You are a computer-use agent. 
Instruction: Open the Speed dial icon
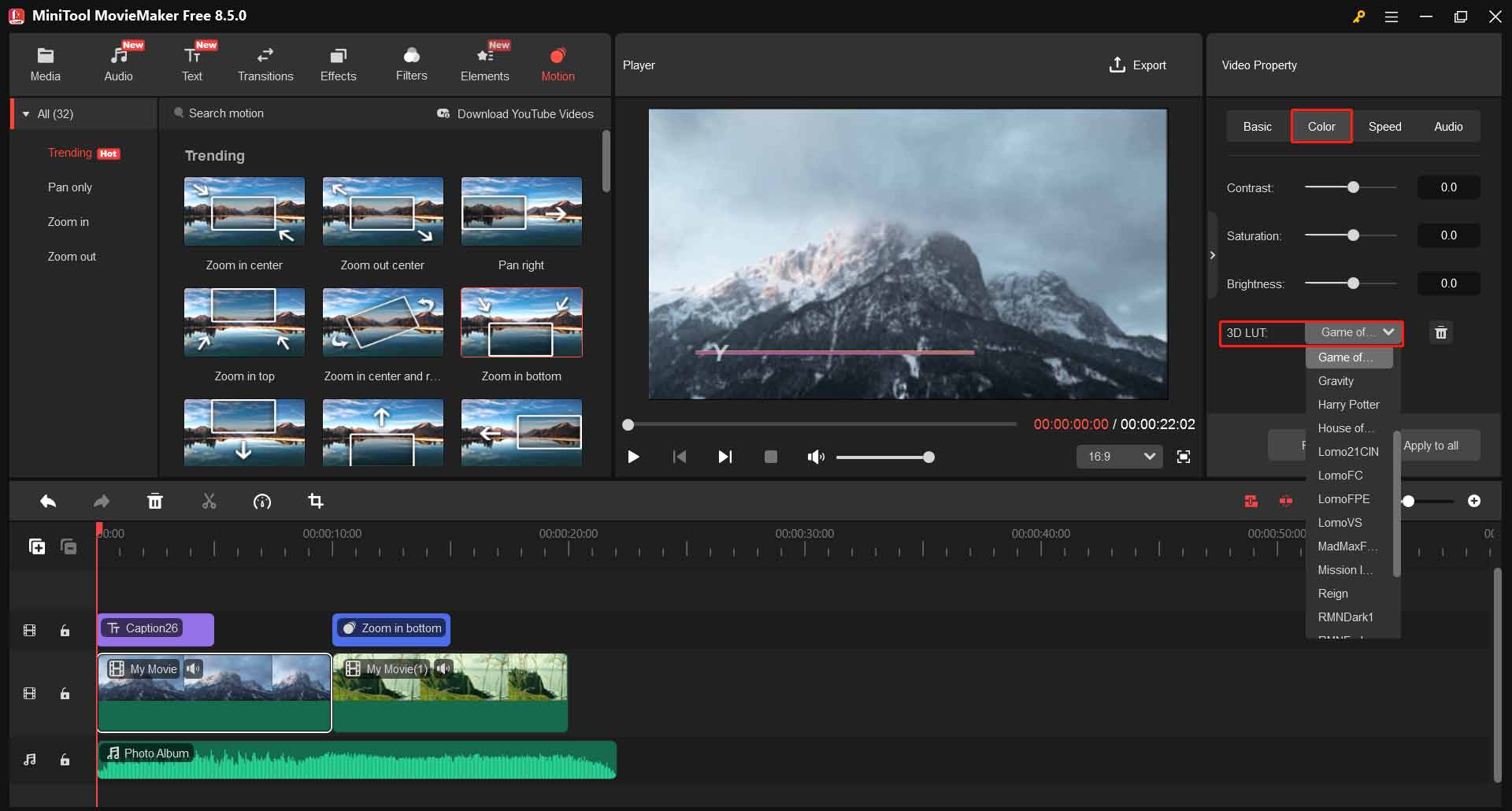point(262,502)
